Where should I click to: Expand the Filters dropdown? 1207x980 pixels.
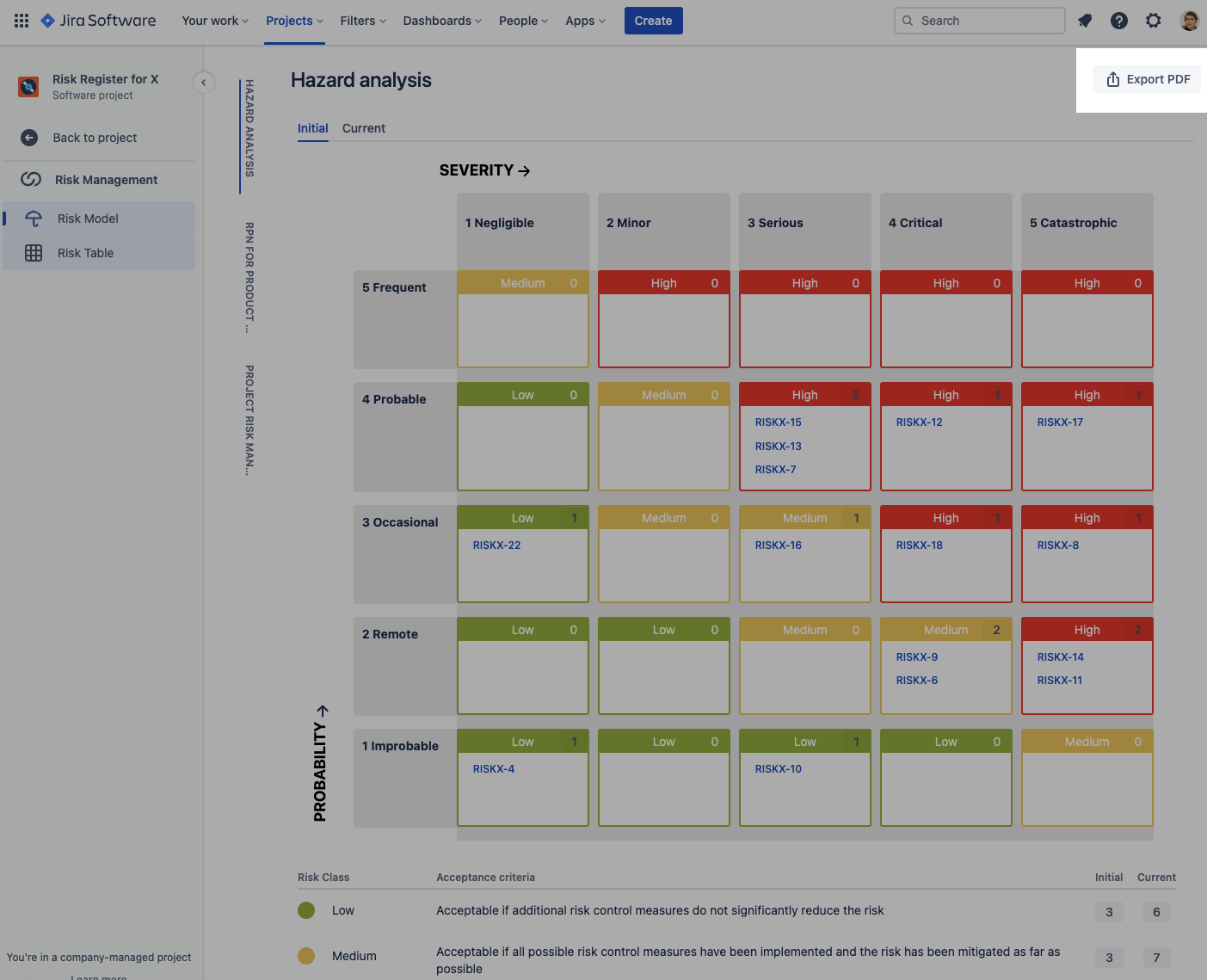click(362, 20)
